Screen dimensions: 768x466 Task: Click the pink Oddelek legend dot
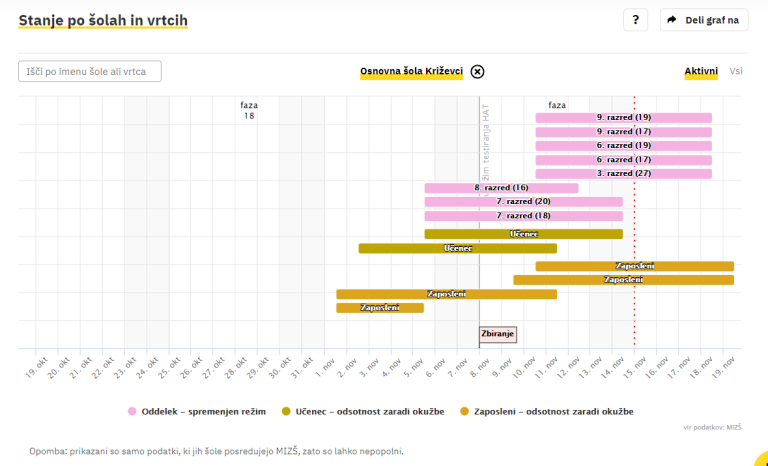132,411
